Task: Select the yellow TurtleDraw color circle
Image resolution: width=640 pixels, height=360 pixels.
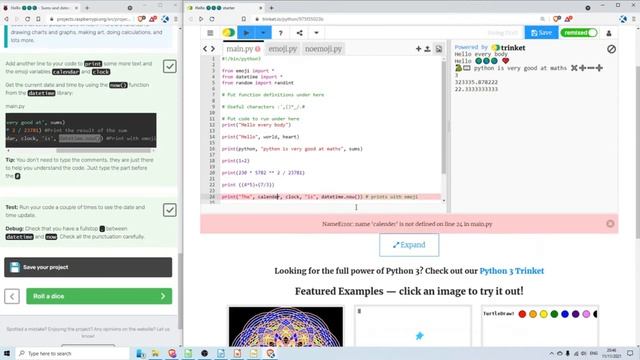Action: point(543,314)
